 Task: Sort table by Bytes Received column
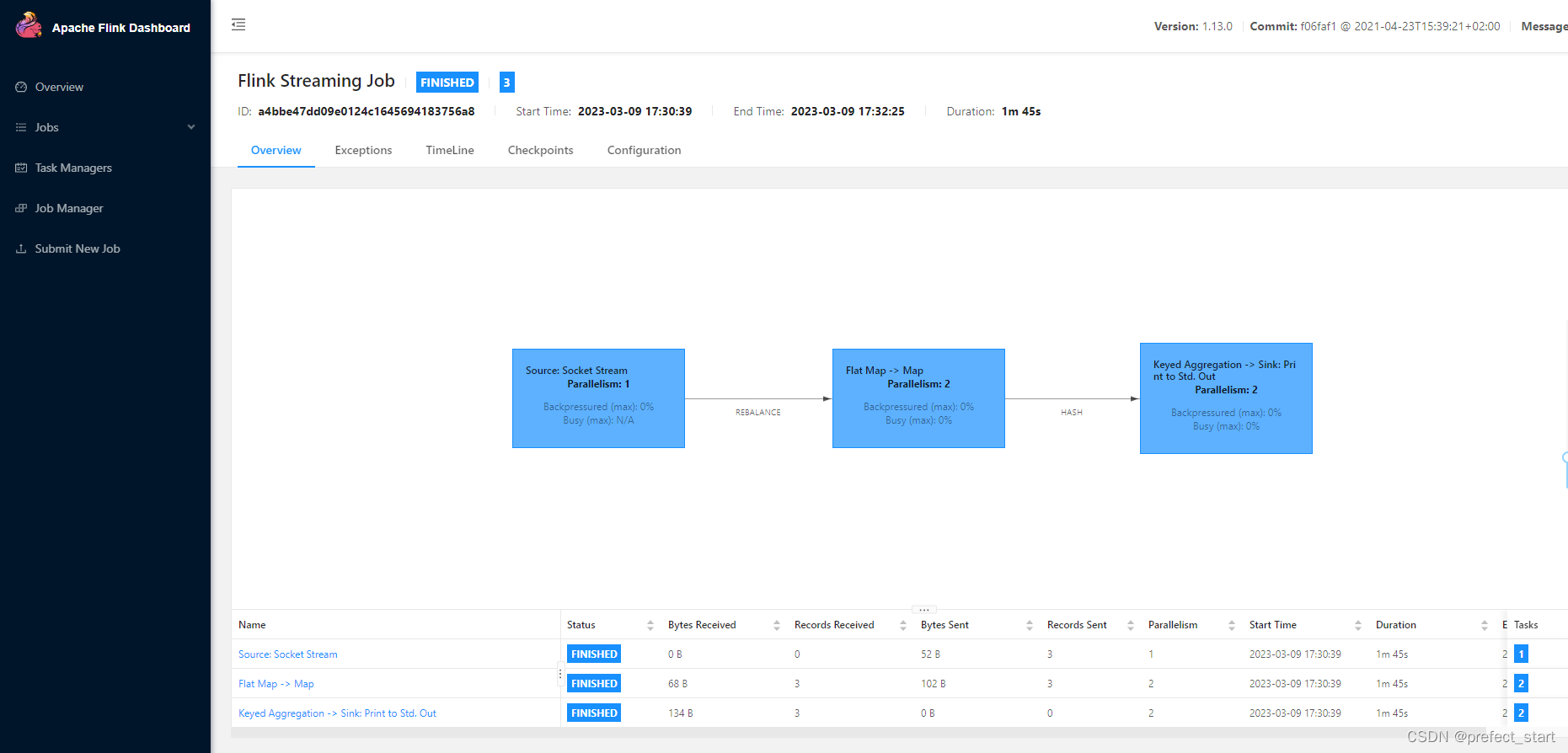pyautogui.click(x=777, y=625)
